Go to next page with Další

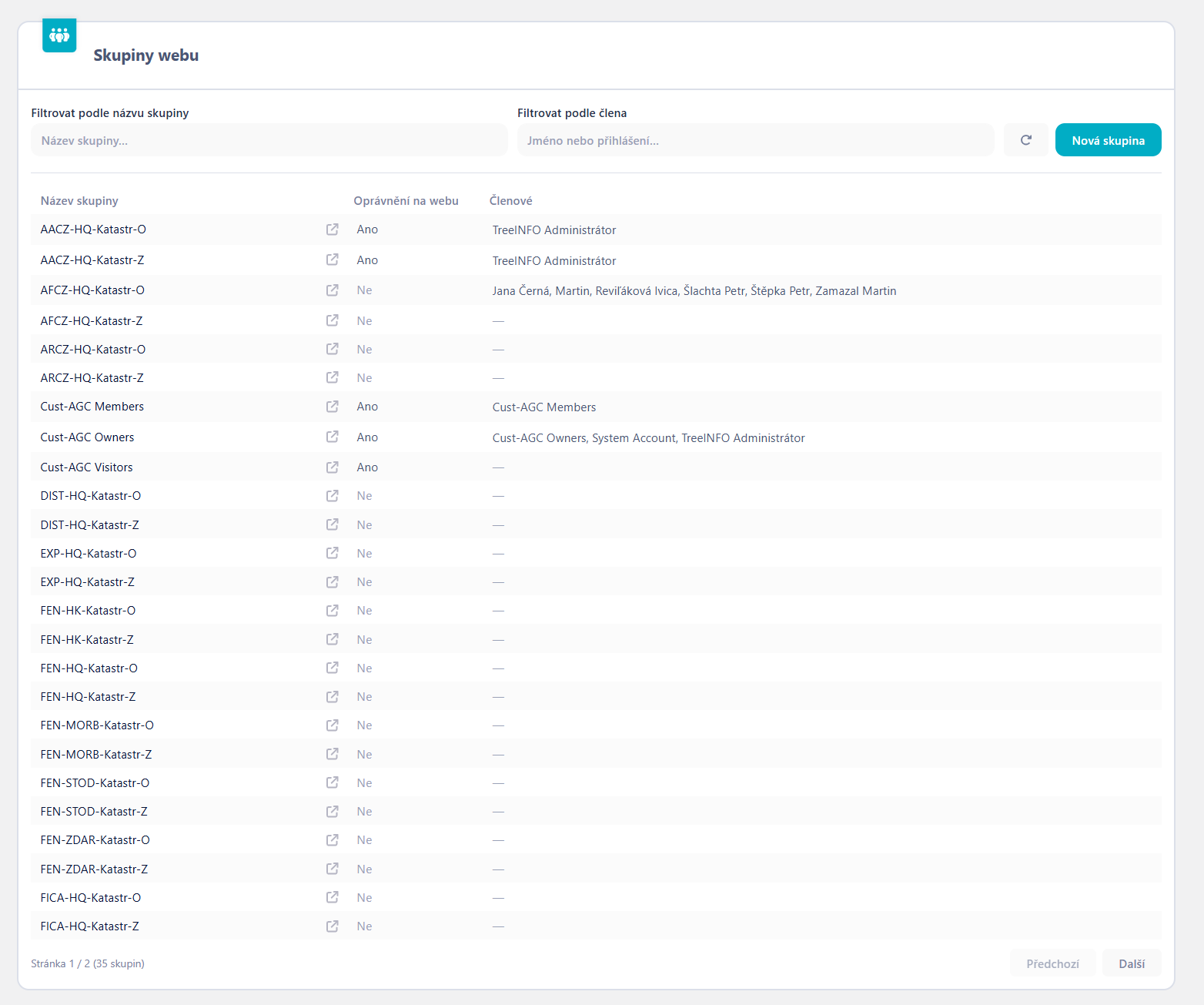pos(1132,963)
